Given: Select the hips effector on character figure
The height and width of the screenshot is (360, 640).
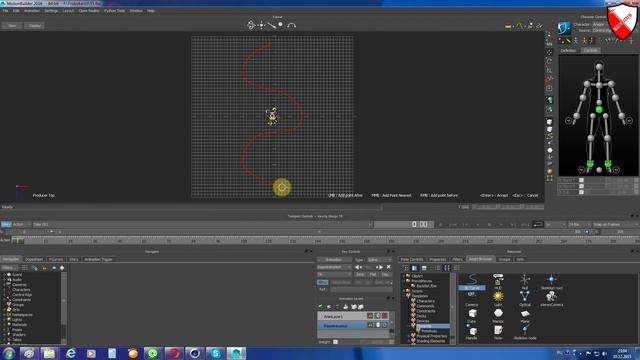Looking at the screenshot, I should [x=599, y=109].
